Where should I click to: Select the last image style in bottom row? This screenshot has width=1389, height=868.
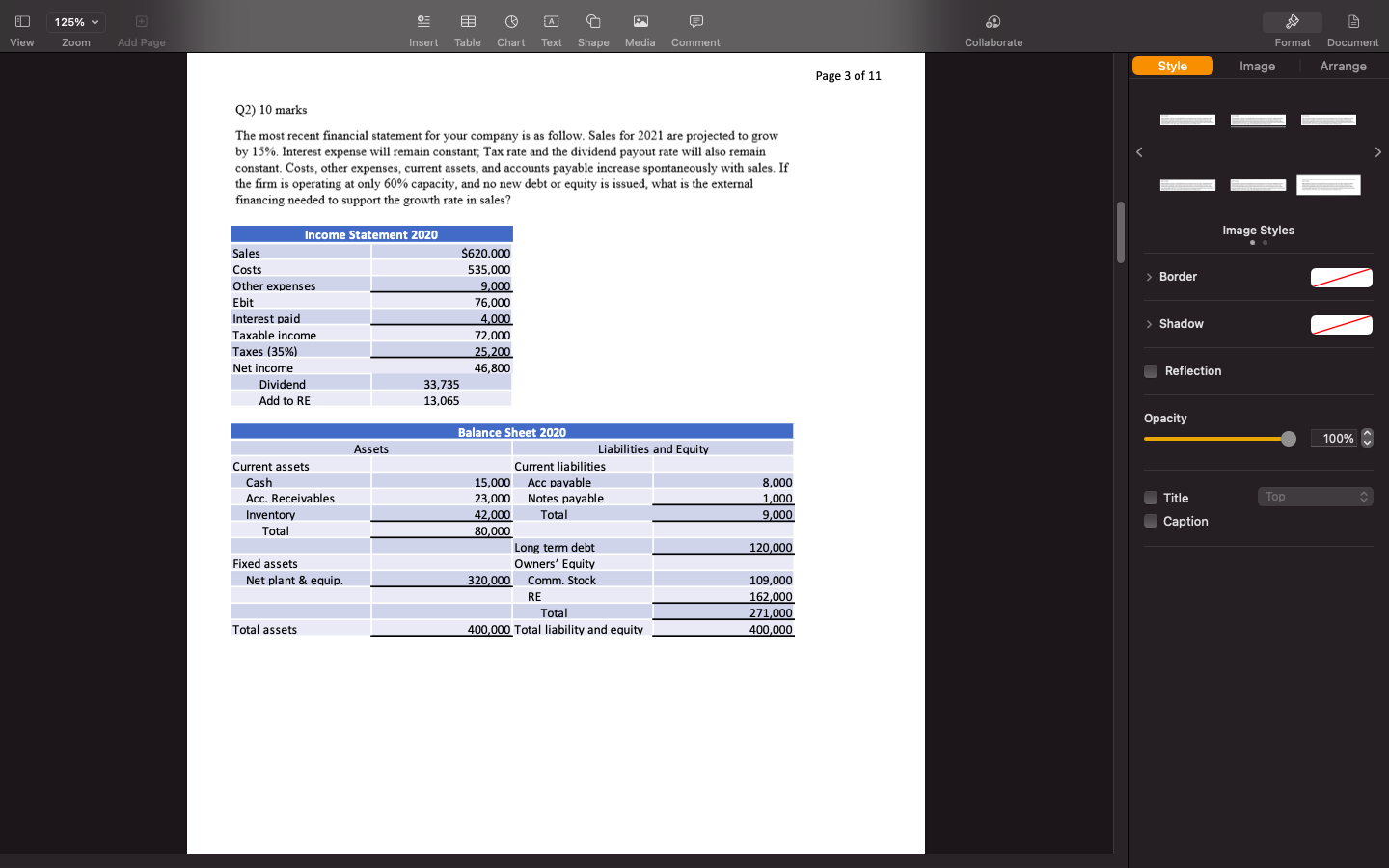pyautogui.click(x=1328, y=184)
